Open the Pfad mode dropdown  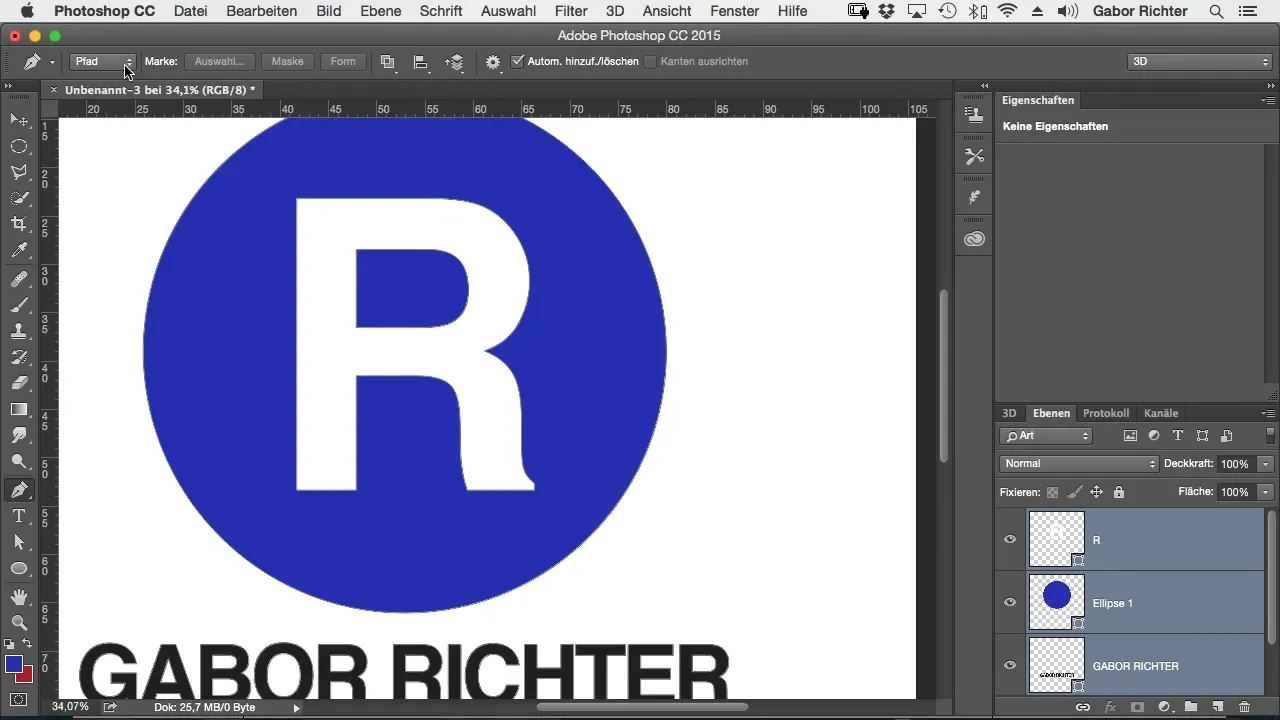(x=102, y=62)
